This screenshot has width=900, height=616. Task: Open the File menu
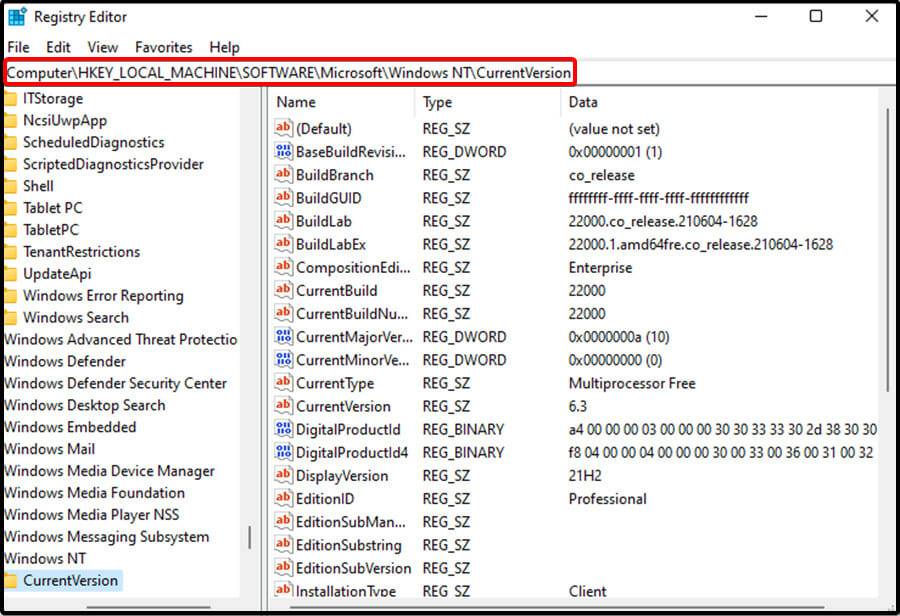18,47
